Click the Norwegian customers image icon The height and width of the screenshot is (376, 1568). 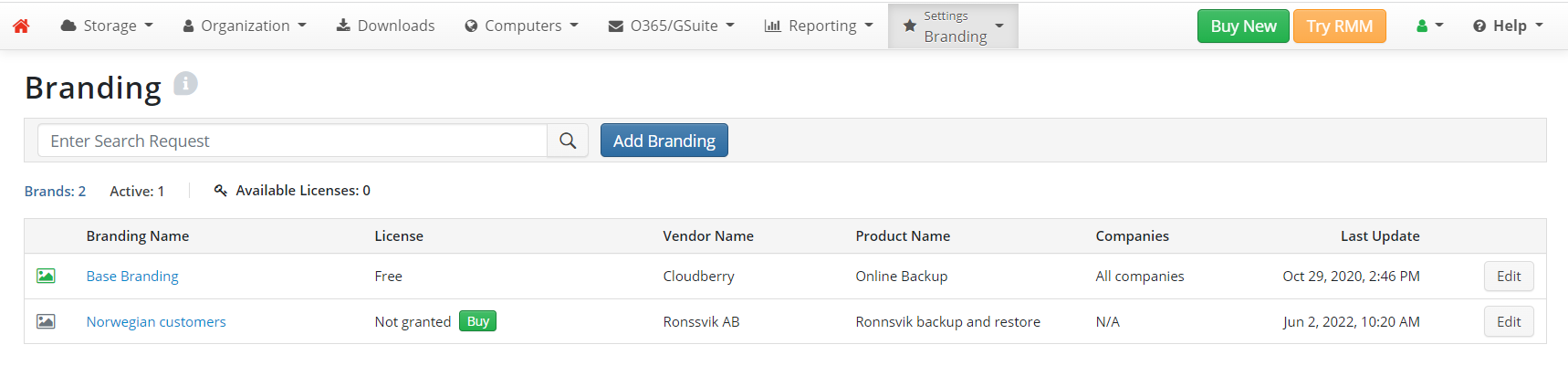(46, 321)
